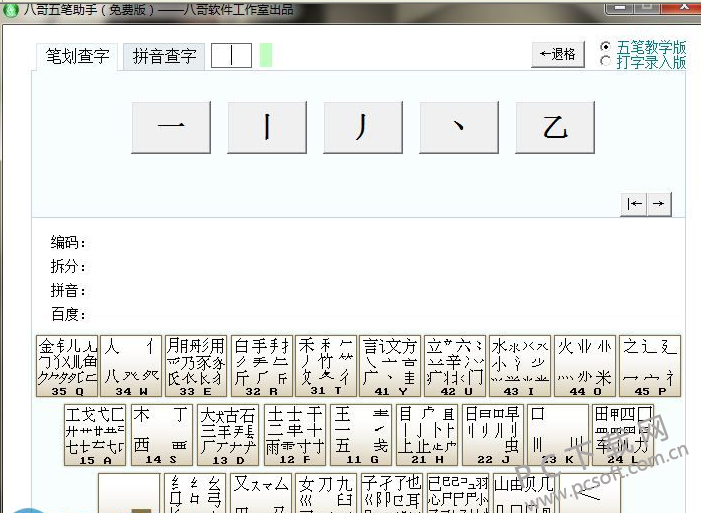701x513 pixels.
Task: Click the 21 H key (目)
Action: tap(427, 435)
